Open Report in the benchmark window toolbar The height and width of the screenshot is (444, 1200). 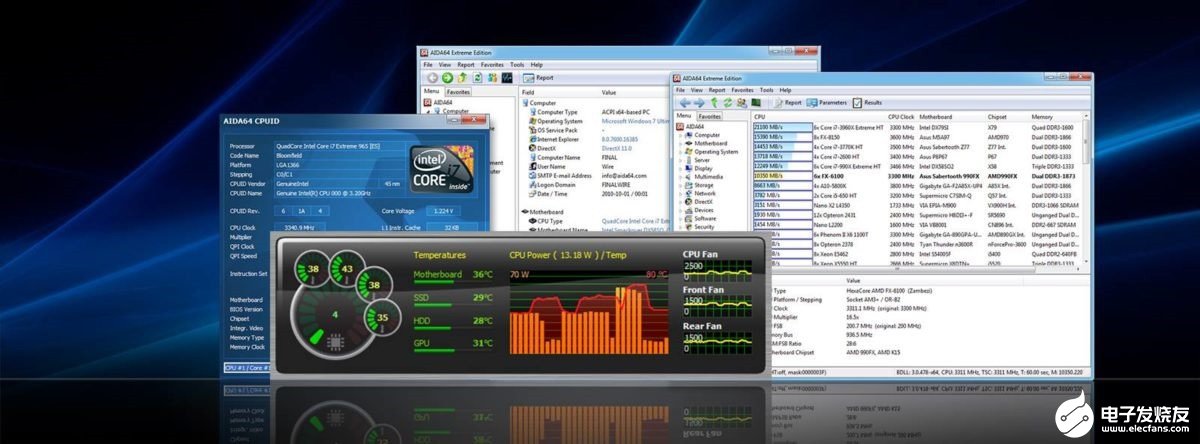[786, 102]
